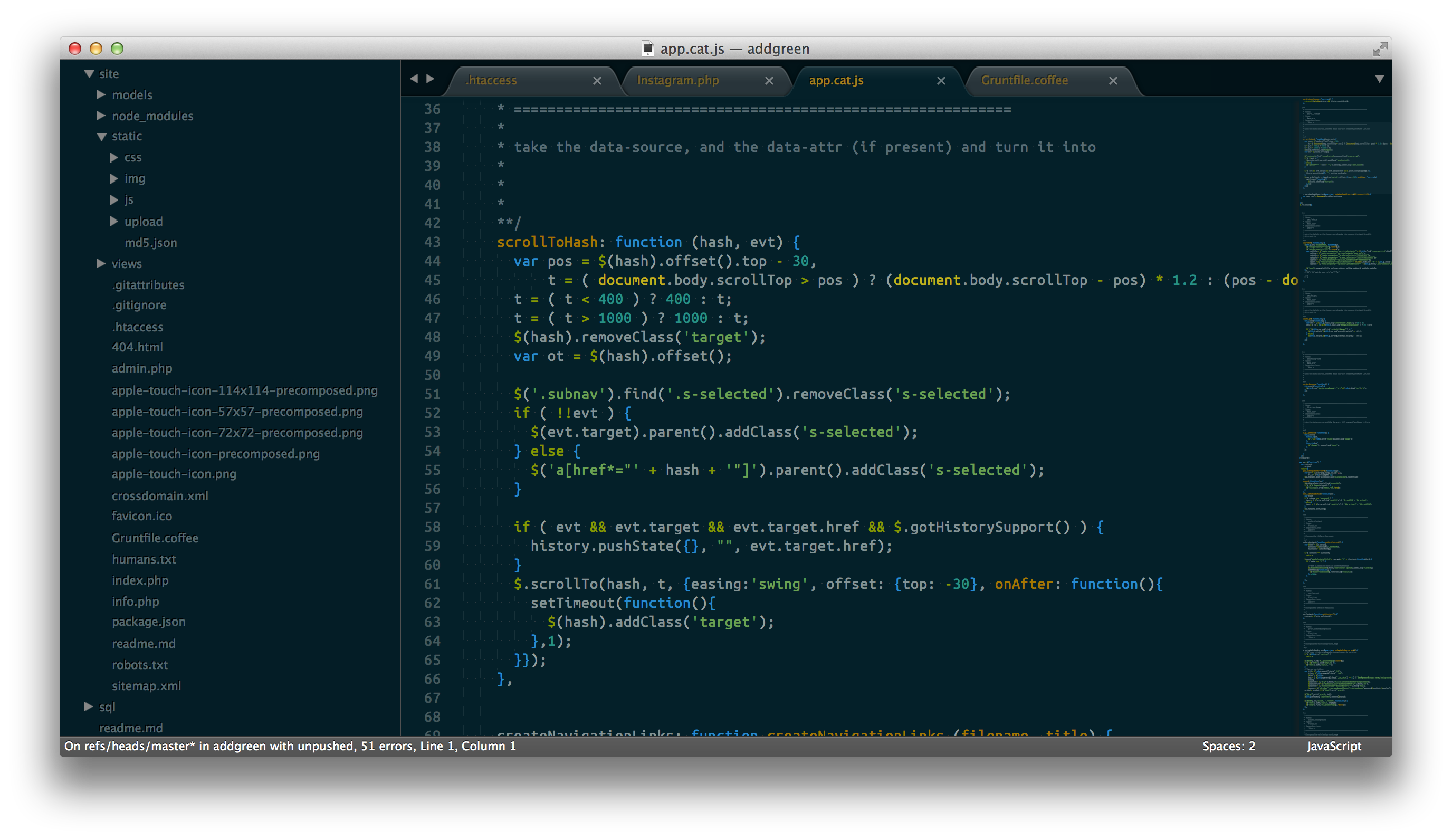Click the document icon in the title bar
The width and height of the screenshot is (1452, 840).
pyautogui.click(x=647, y=49)
